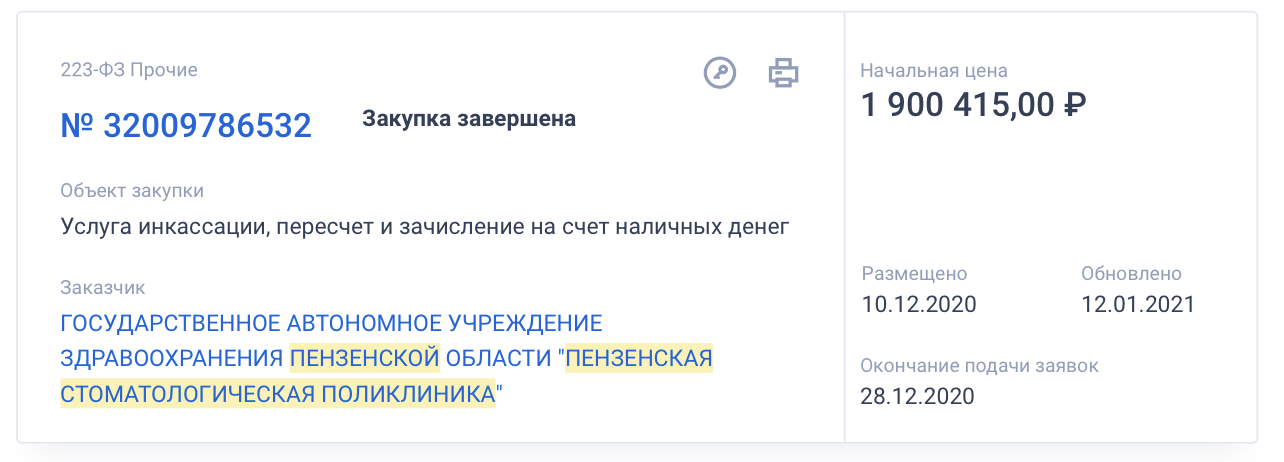1284x462 pixels.
Task: Click the placement date 10.12.2020
Action: pyautogui.click(x=919, y=305)
